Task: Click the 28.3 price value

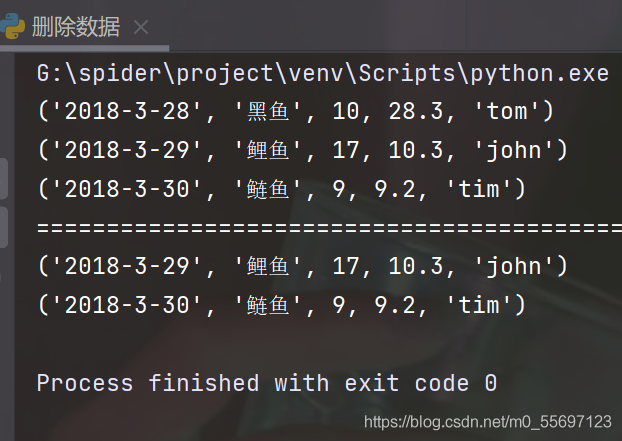Action: [x=406, y=112]
